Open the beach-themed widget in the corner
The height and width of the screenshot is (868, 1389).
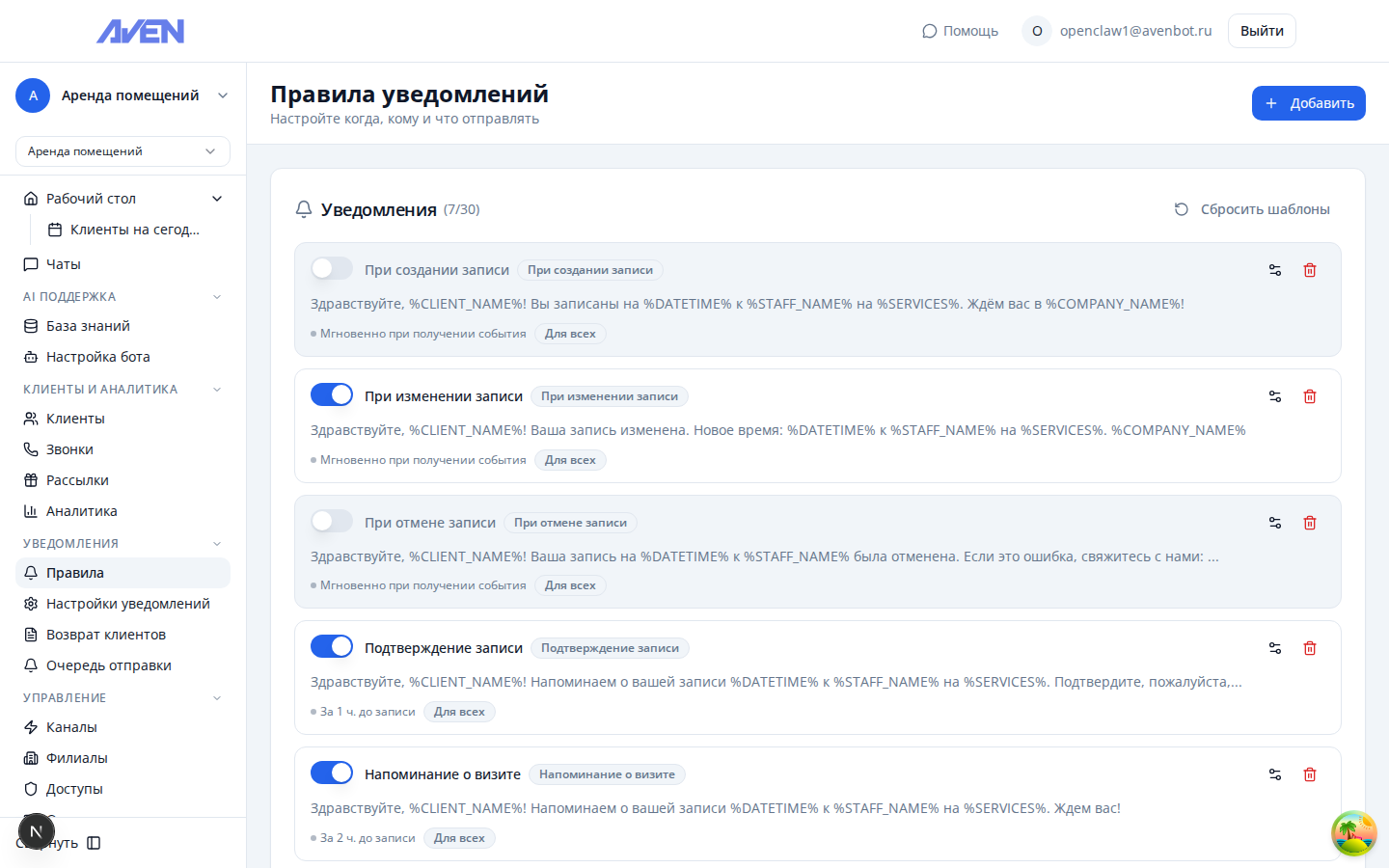tap(1353, 832)
